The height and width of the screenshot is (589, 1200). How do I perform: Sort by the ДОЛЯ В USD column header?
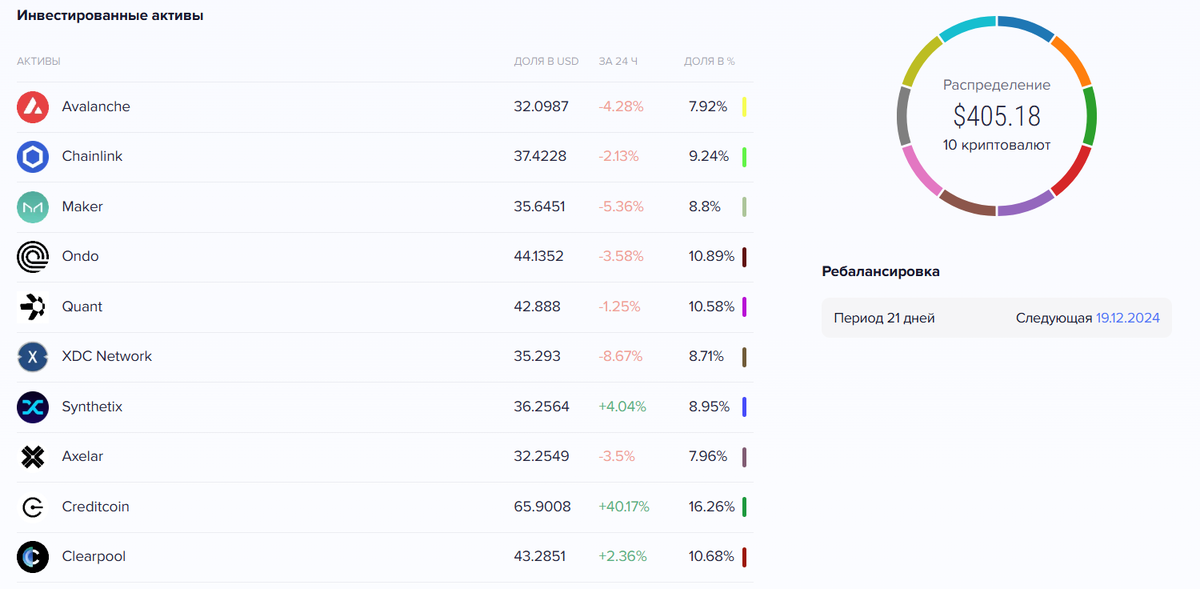(546, 62)
